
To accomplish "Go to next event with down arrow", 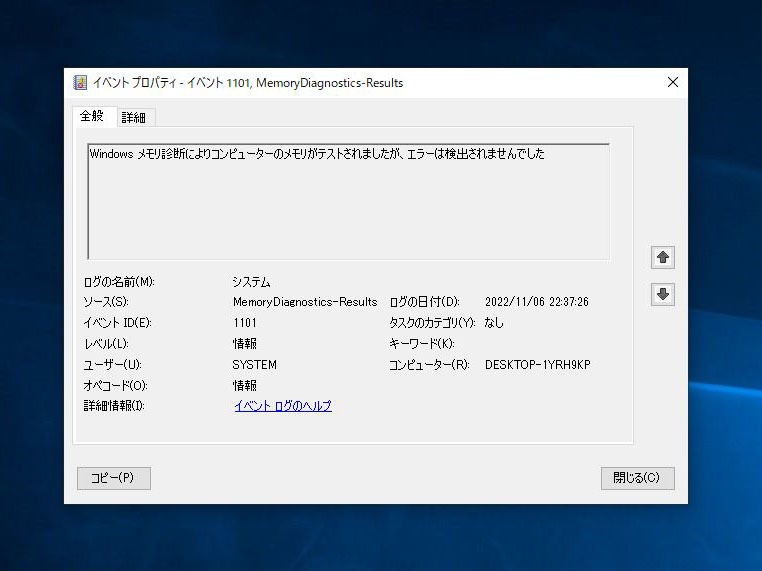I will coord(663,294).
